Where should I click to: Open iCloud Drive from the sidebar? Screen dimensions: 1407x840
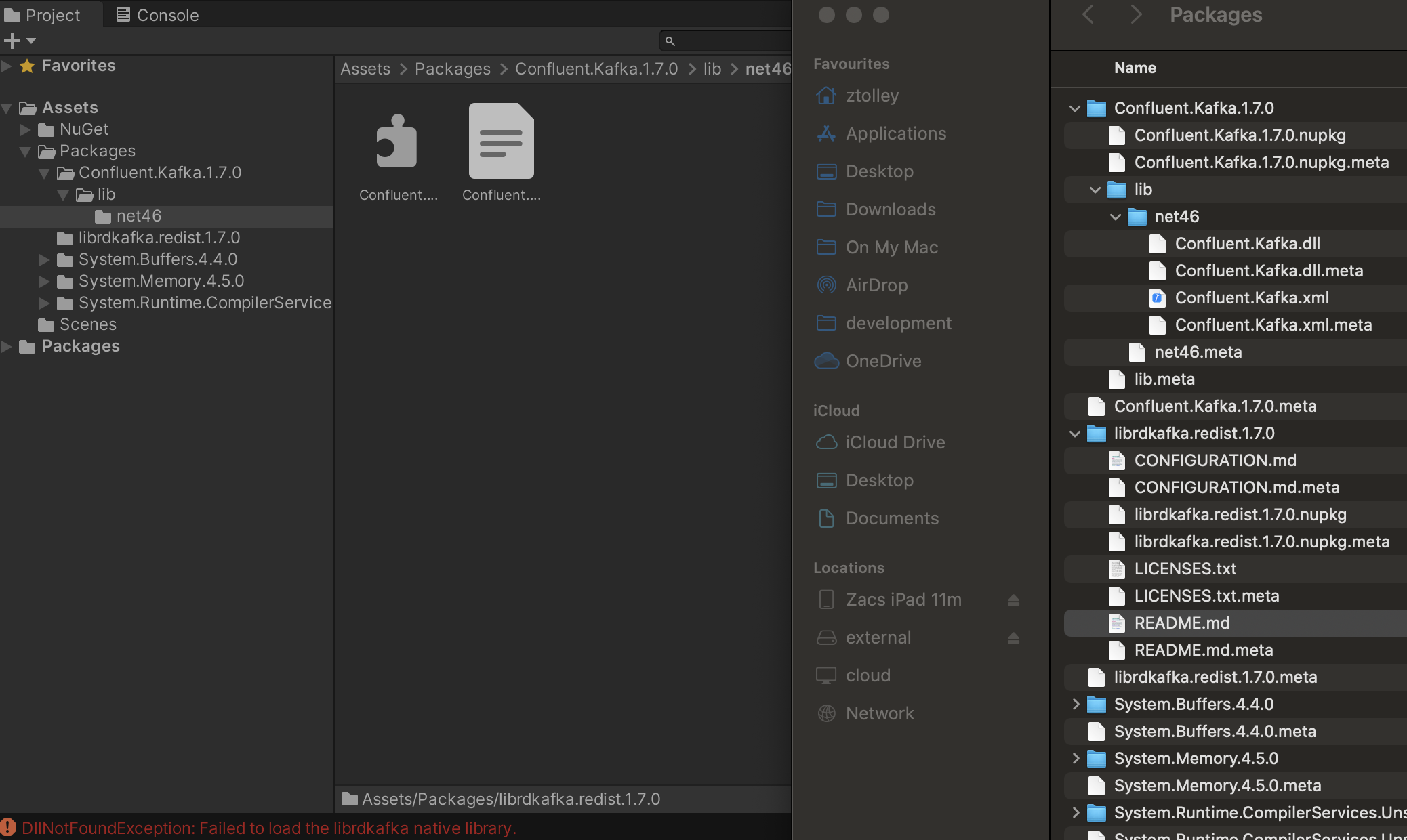[895, 442]
